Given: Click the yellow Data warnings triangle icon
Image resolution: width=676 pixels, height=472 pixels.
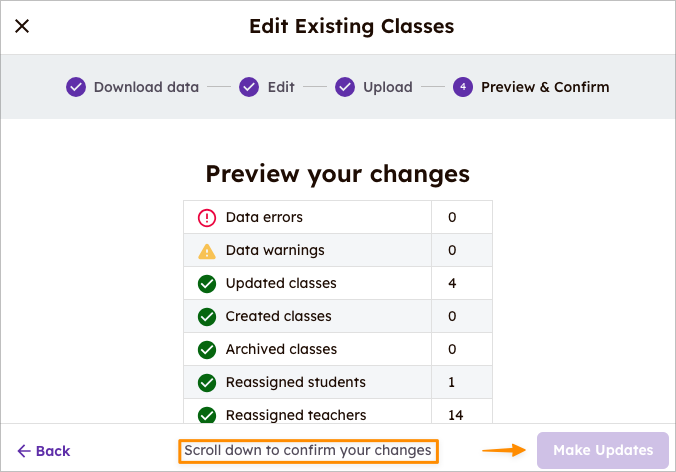Looking at the screenshot, I should (207, 251).
